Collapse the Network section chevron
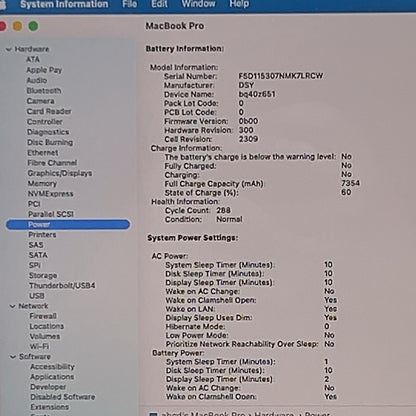The height and width of the screenshot is (416, 416). (13, 306)
